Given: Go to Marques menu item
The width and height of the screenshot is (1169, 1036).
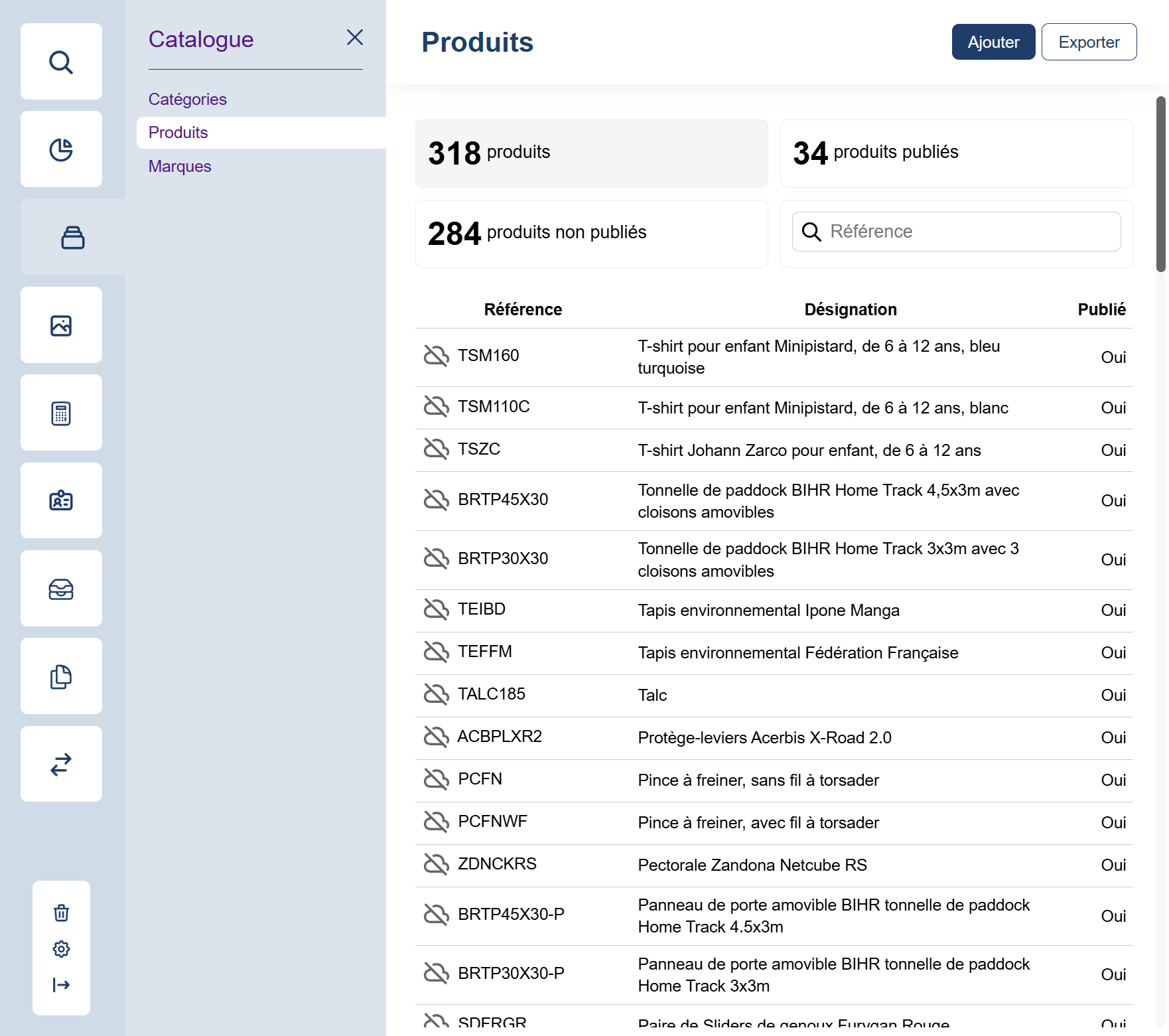Looking at the screenshot, I should point(180,166).
